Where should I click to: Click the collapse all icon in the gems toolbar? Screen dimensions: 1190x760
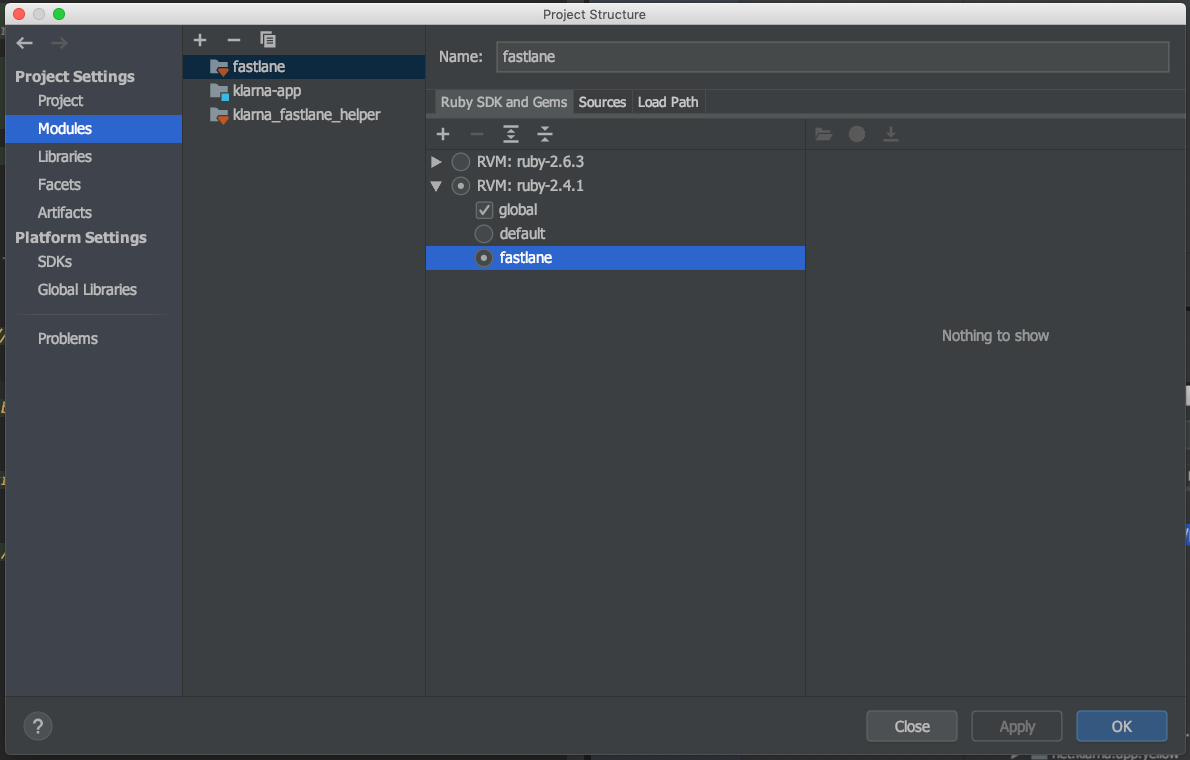coord(545,134)
